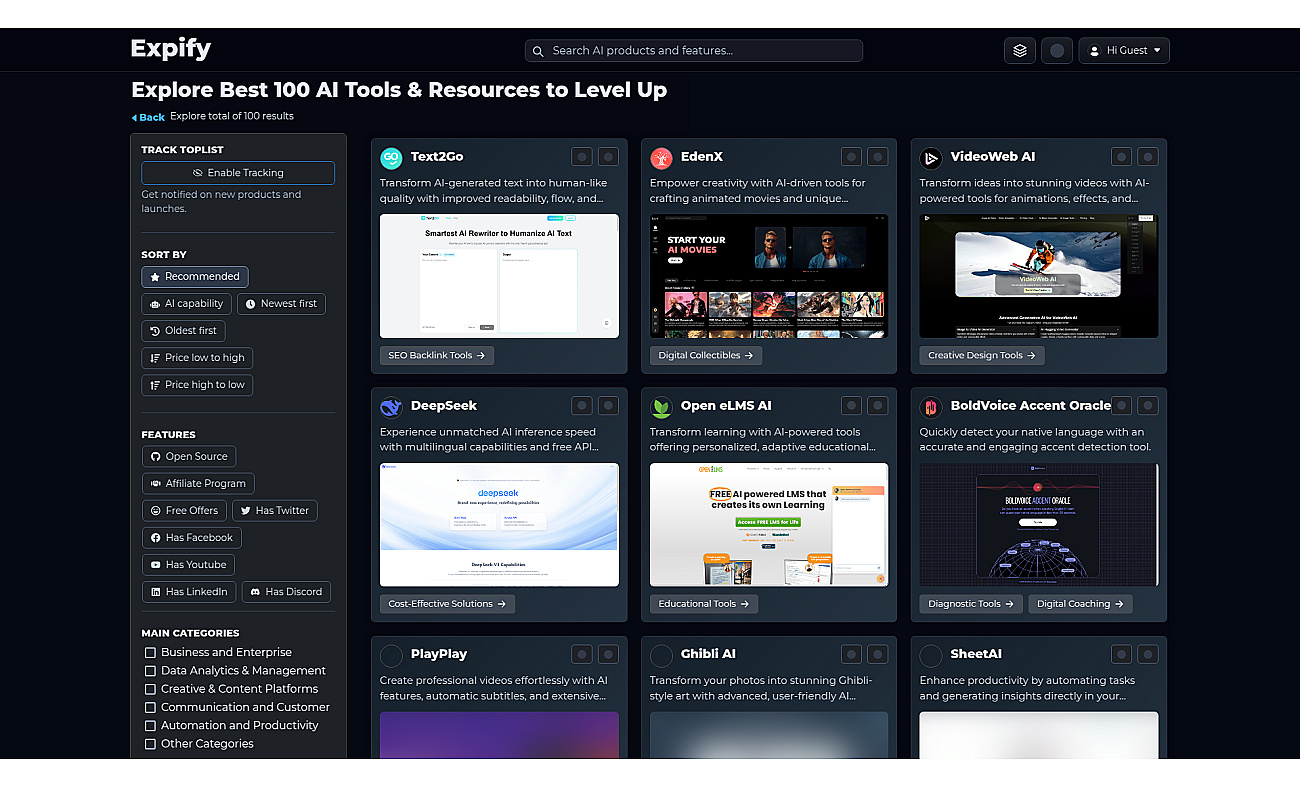Screen dimensions: 1300x788
Task: Click the VideoWeb AI play logo
Action: (931, 157)
